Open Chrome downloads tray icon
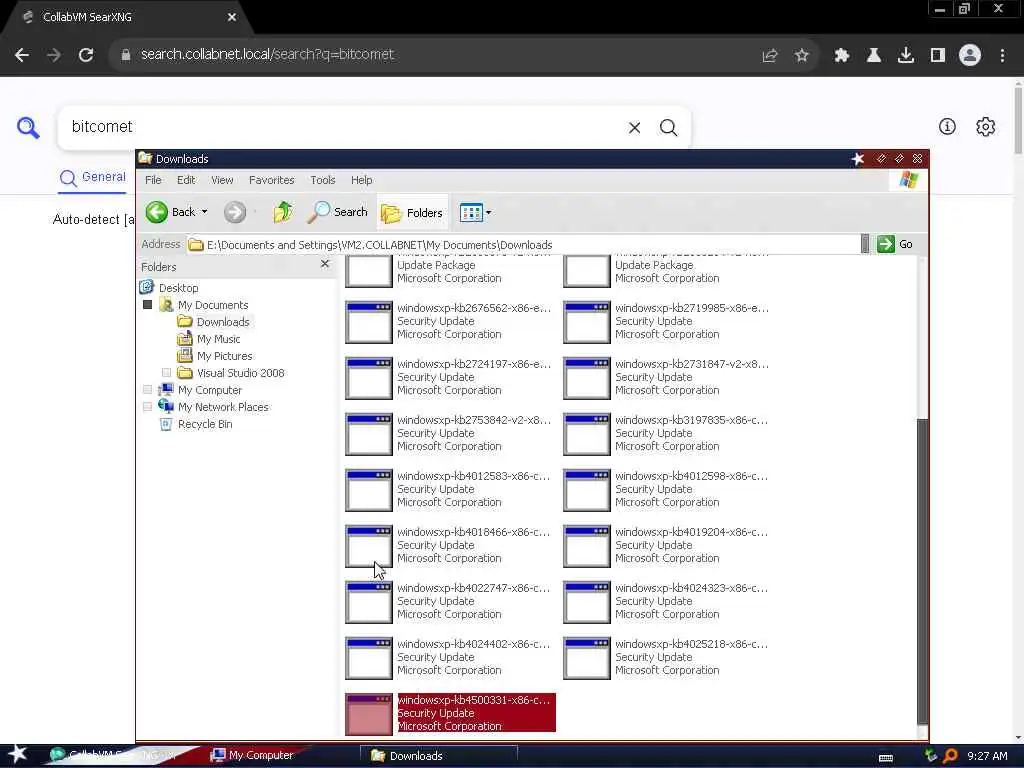1024x768 pixels. pyautogui.click(x=906, y=56)
